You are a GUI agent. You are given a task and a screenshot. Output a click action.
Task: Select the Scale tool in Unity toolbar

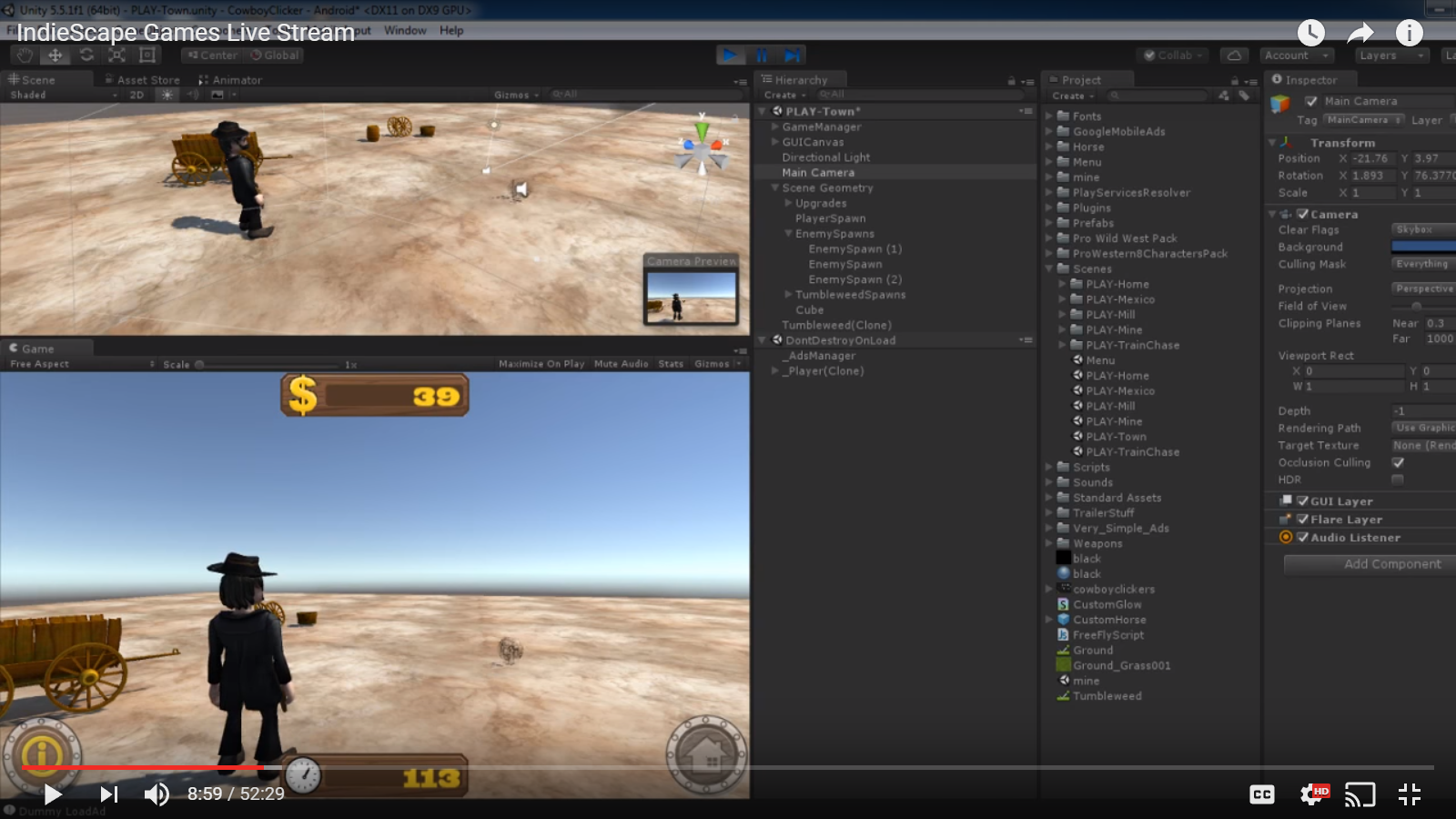click(117, 56)
